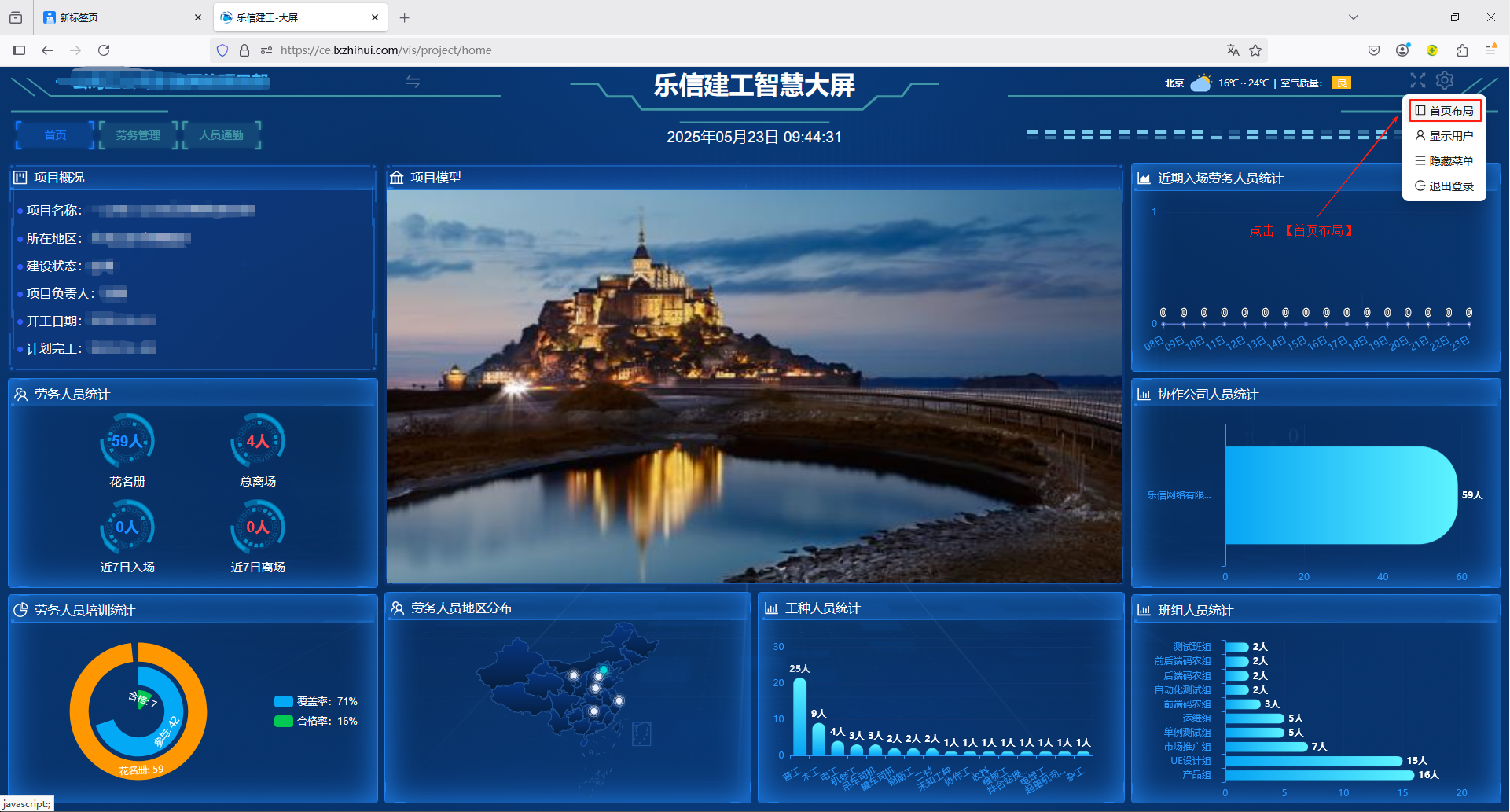Click the fullscreen expand icon
Image resolution: width=1510 pixels, height=812 pixels.
1417,81
